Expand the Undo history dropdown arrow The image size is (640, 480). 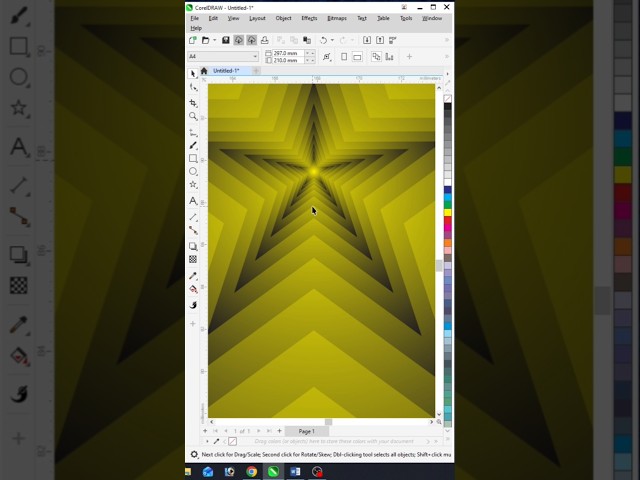(332, 40)
